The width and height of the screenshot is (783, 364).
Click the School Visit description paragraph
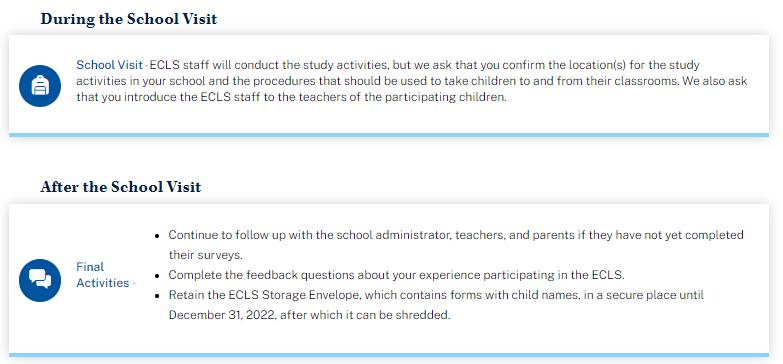tap(412, 81)
